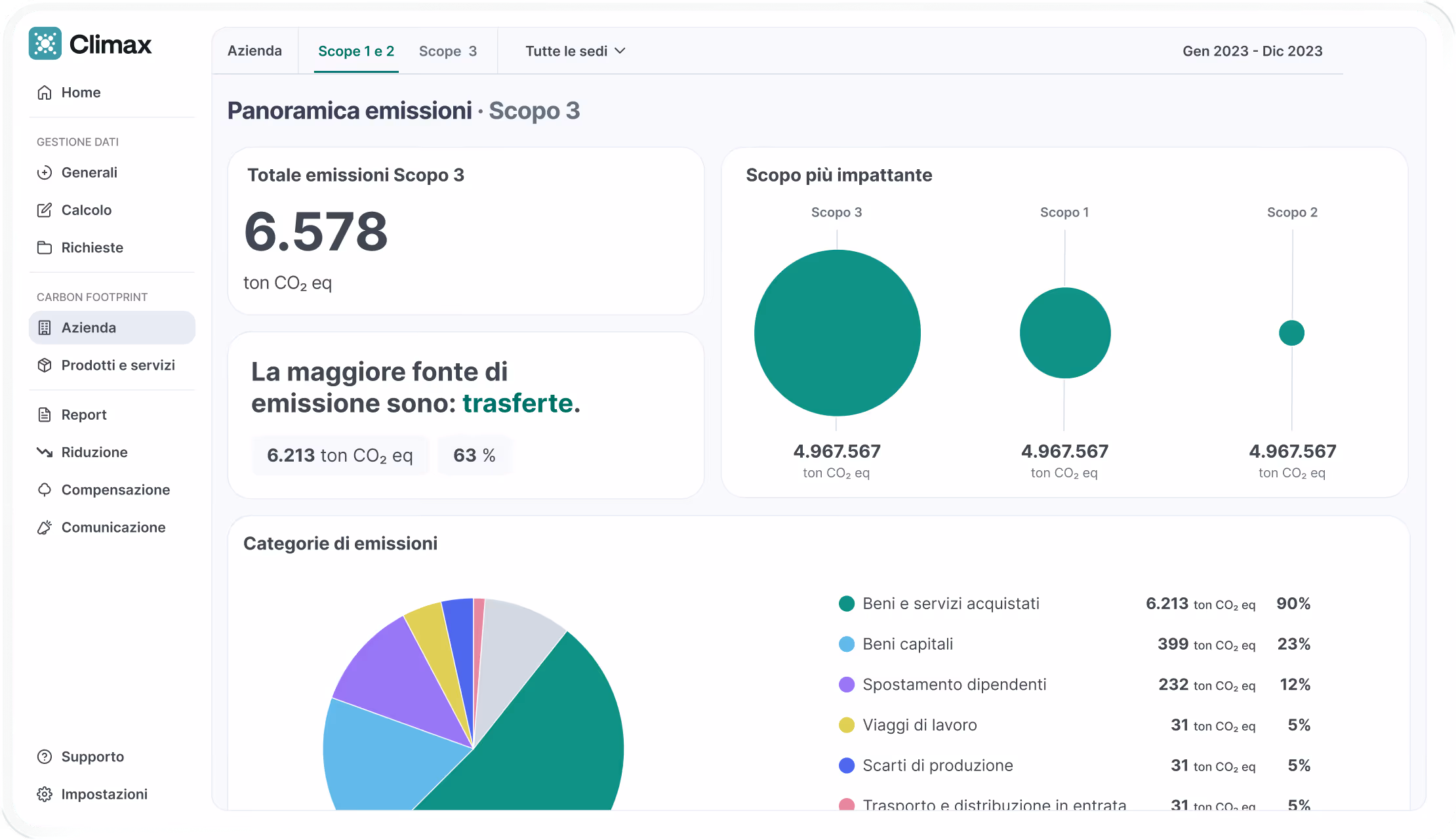Click the Supporto question mark icon
The width and height of the screenshot is (1456, 840).
coord(45,757)
